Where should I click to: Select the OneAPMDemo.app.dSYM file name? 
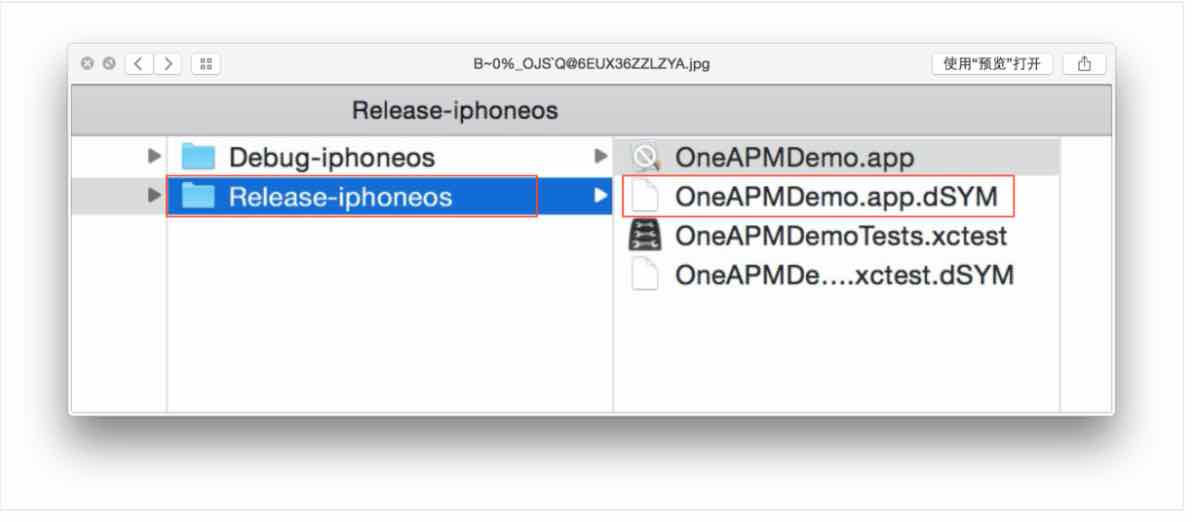point(835,197)
